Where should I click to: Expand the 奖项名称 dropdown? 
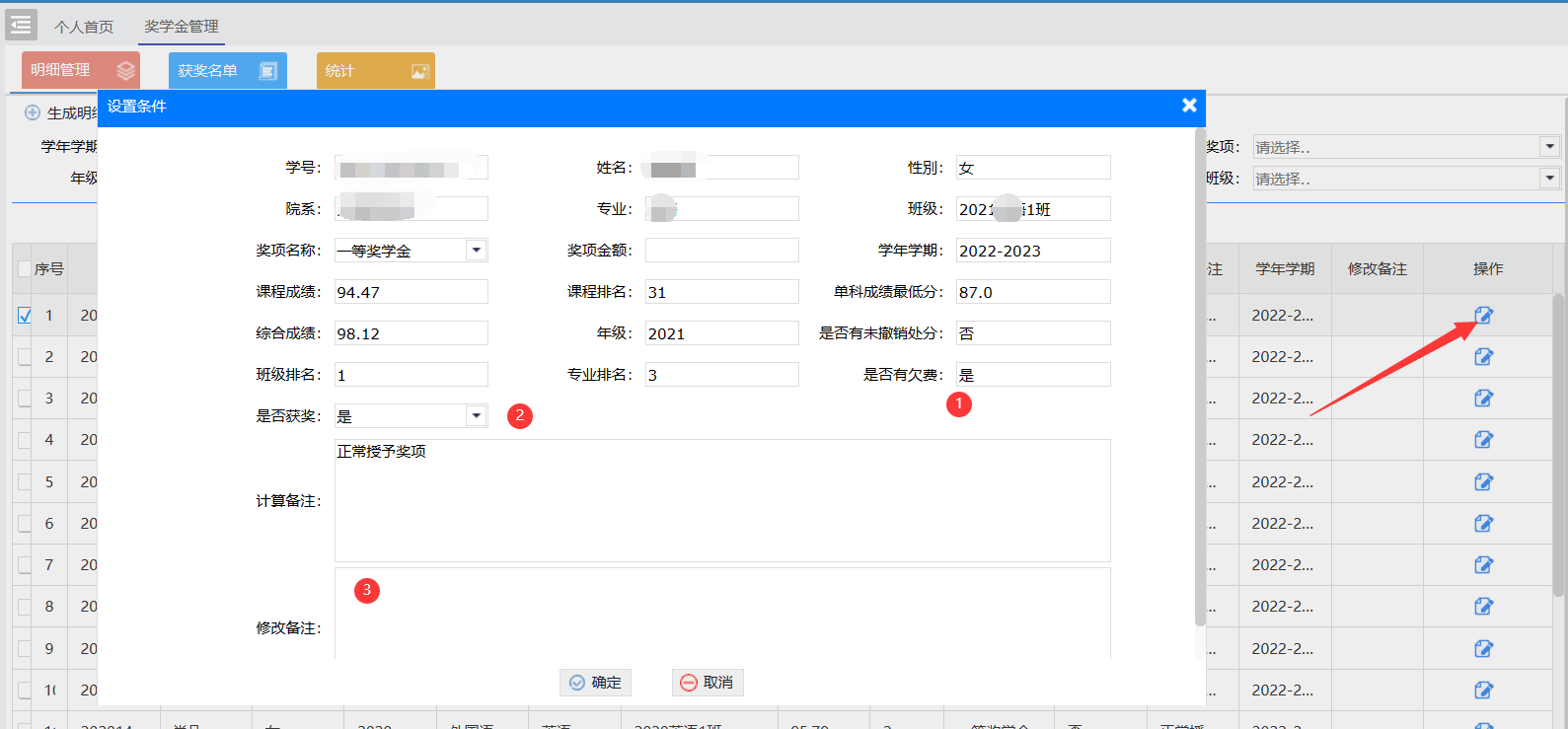pyautogui.click(x=477, y=251)
